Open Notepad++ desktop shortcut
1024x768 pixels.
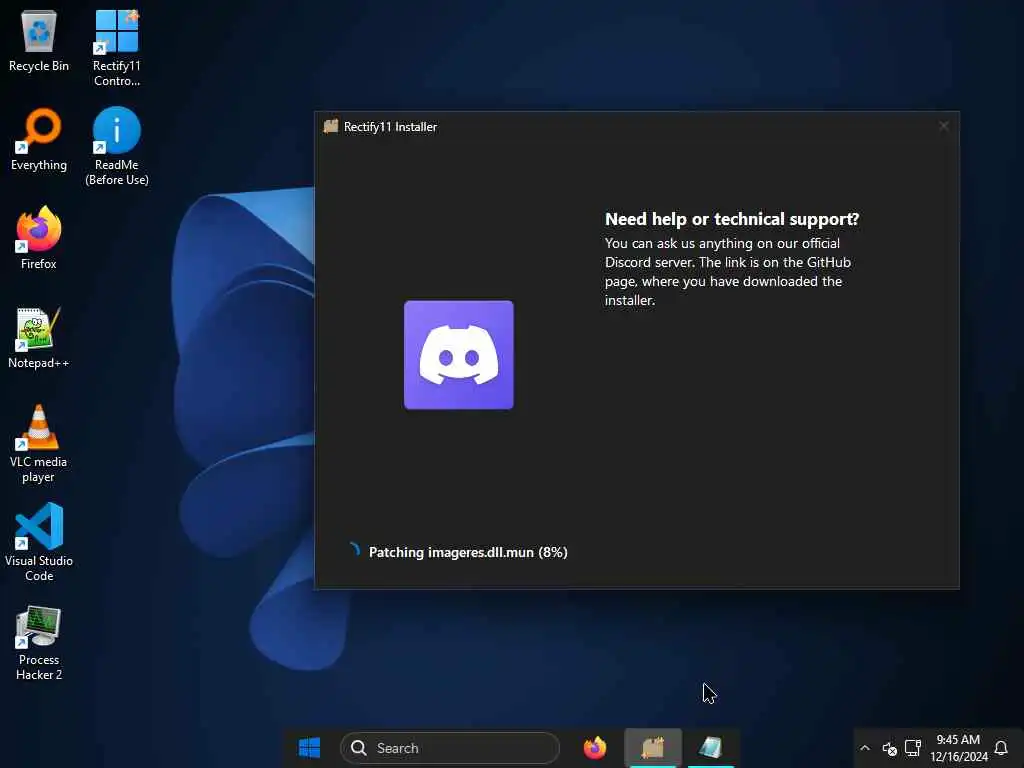point(39,338)
